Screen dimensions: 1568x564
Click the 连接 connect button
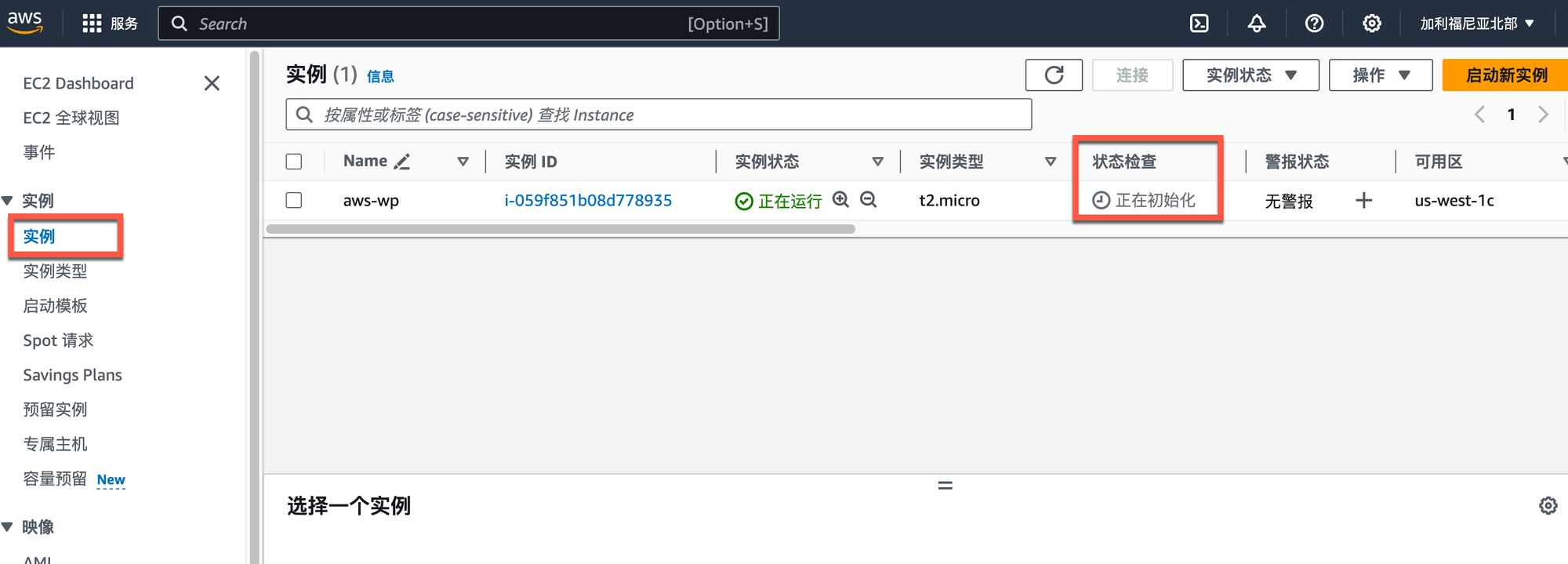click(1132, 75)
